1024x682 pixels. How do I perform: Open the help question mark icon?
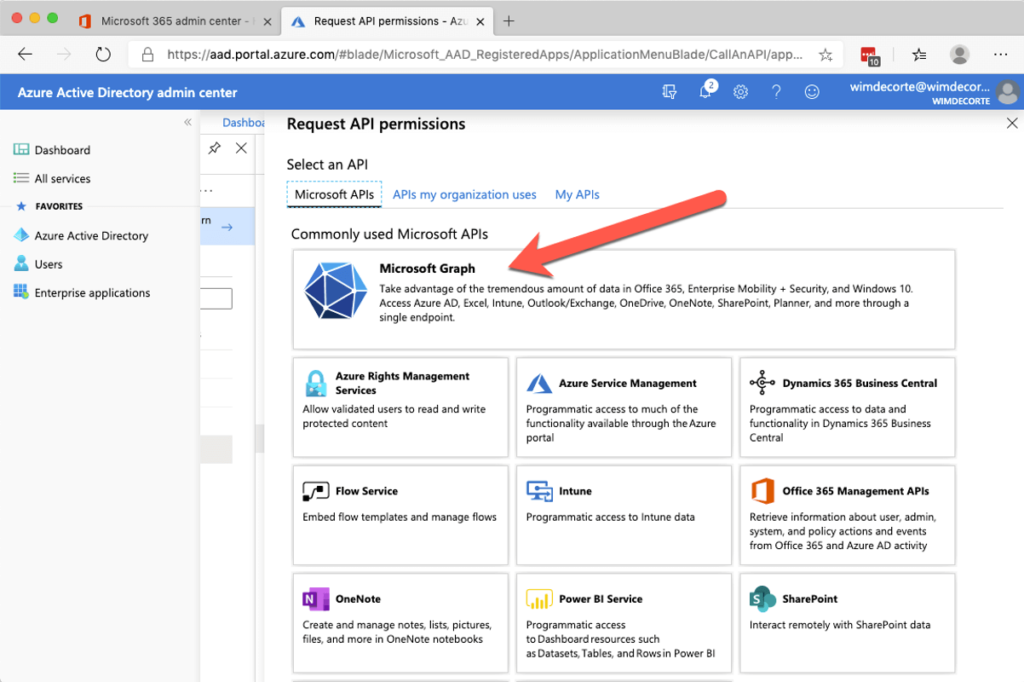click(x=776, y=91)
